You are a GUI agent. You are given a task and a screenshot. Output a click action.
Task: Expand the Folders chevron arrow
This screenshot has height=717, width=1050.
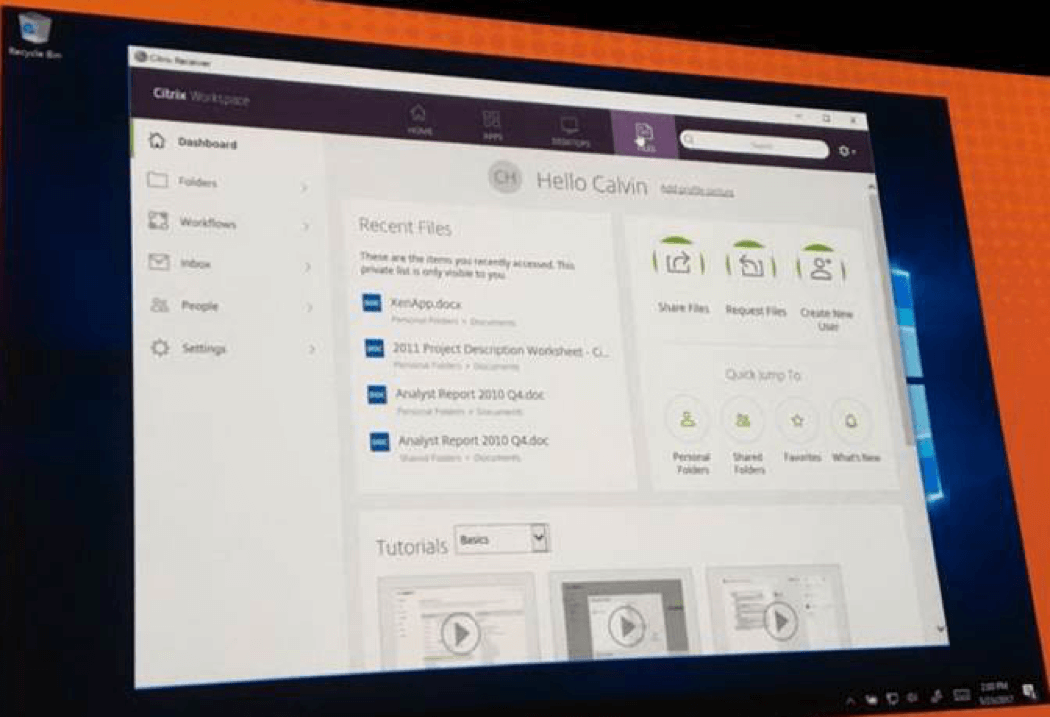click(x=304, y=187)
